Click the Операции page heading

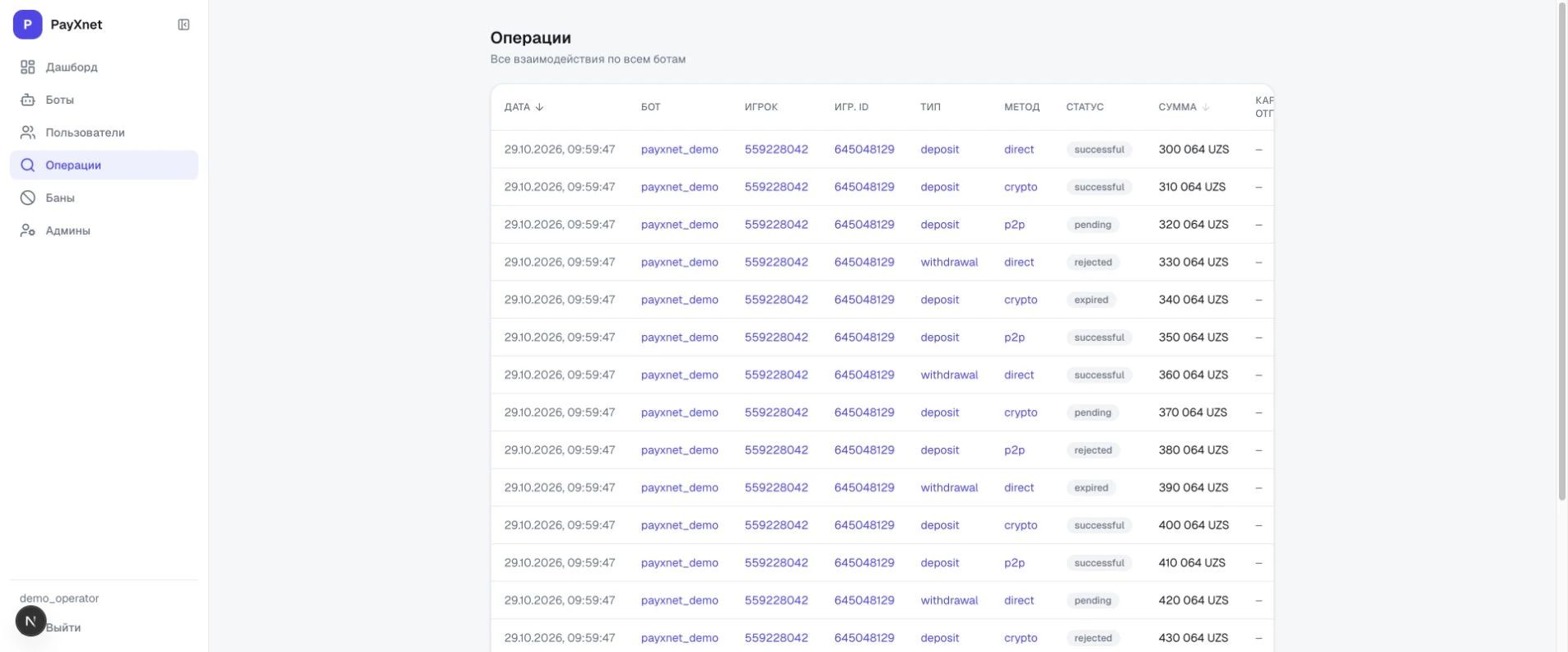click(531, 38)
